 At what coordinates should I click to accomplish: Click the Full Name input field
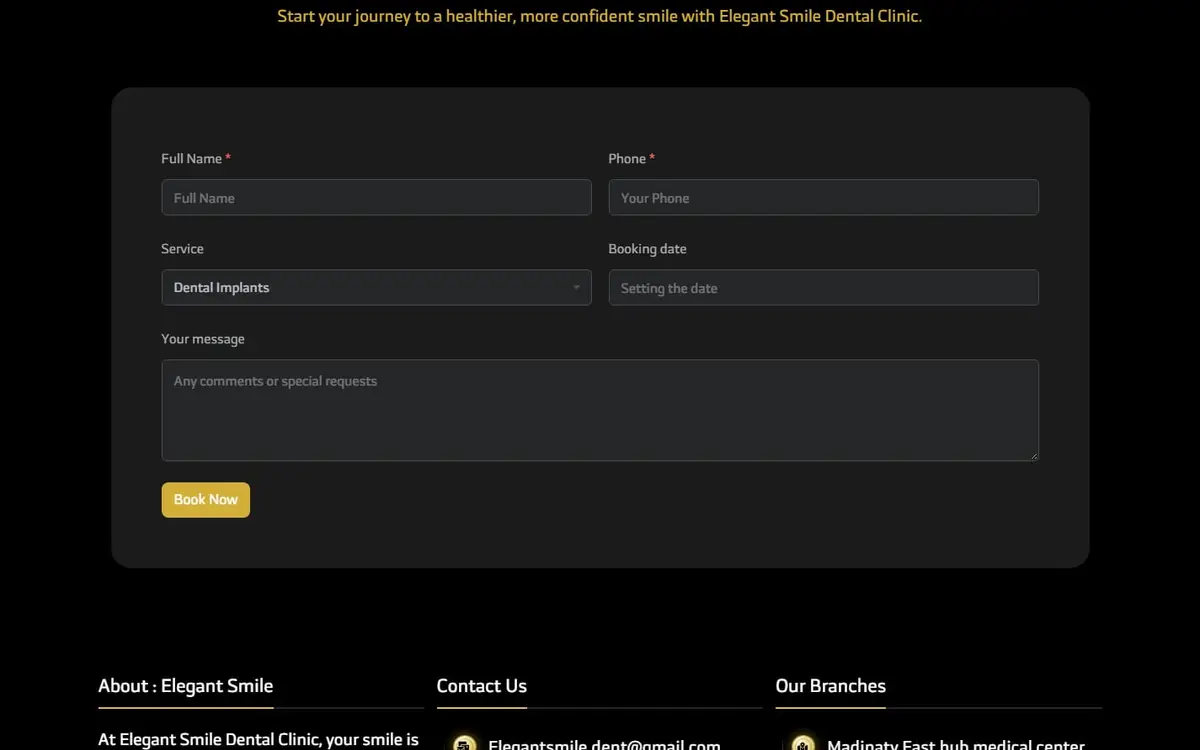376,197
